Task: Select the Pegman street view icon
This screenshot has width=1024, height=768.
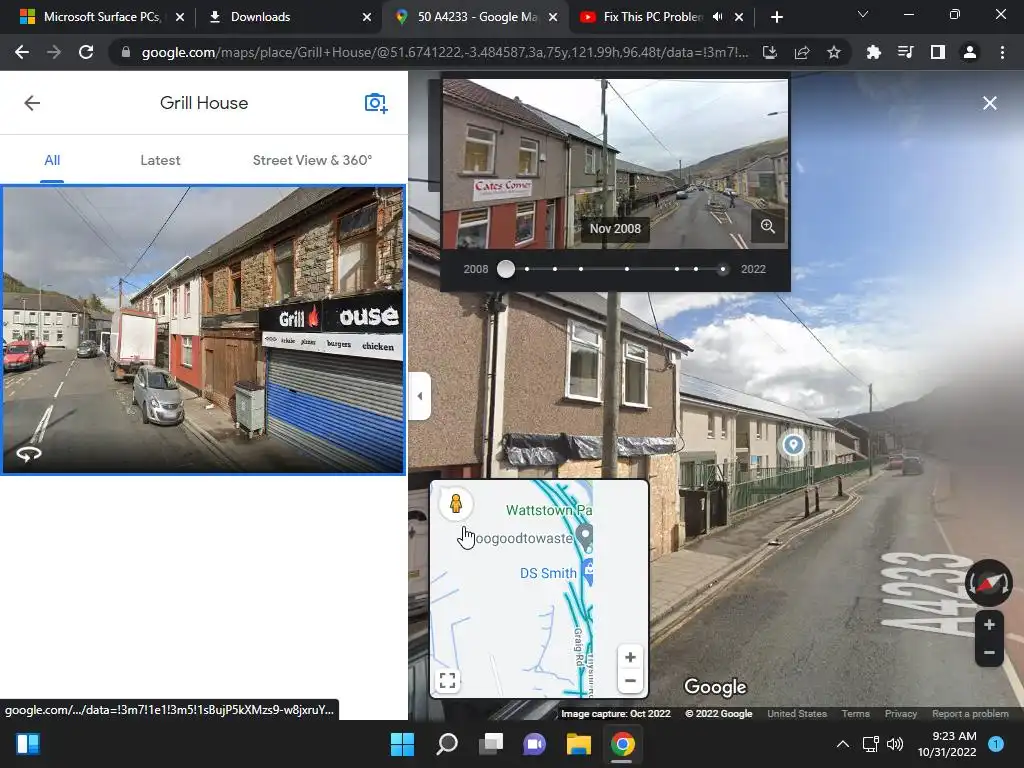Action: point(456,504)
